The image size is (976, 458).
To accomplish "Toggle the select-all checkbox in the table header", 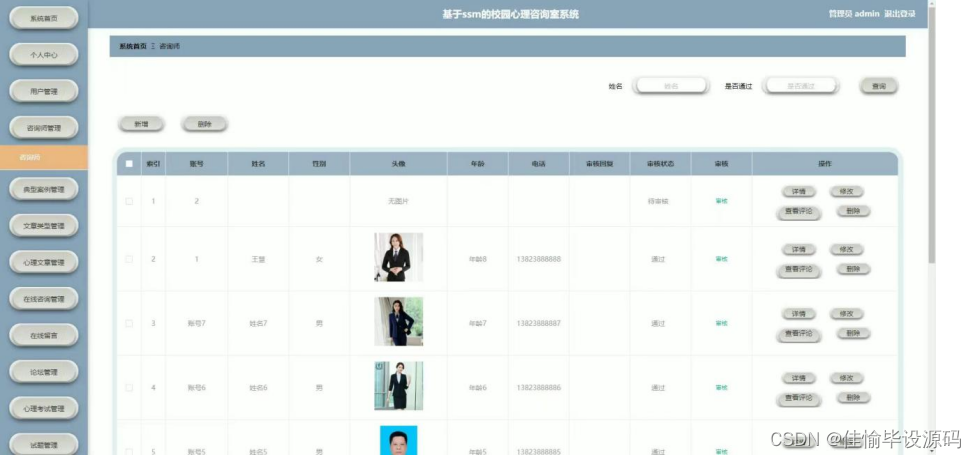I will [129, 164].
